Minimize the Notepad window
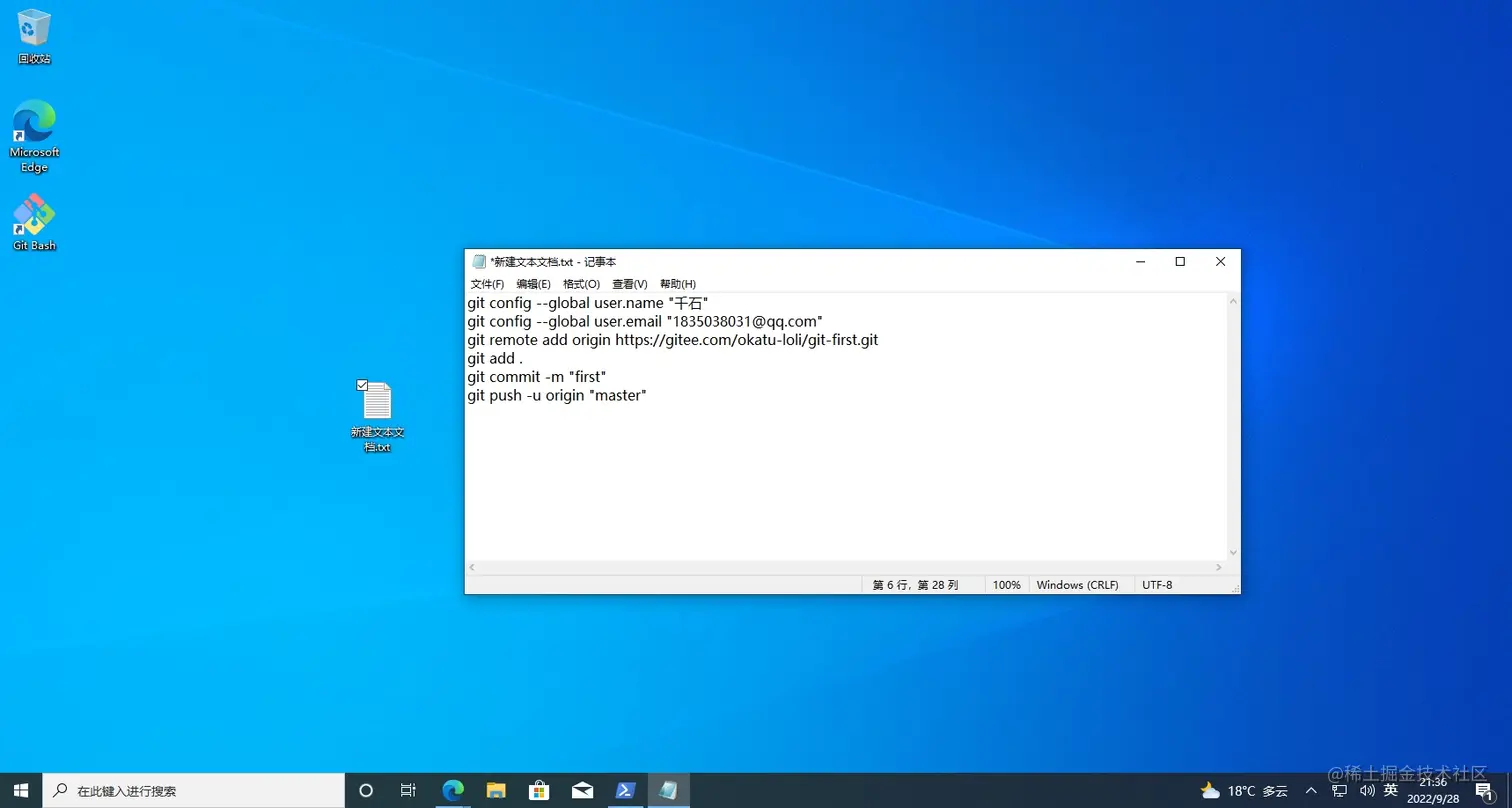 tap(1140, 262)
